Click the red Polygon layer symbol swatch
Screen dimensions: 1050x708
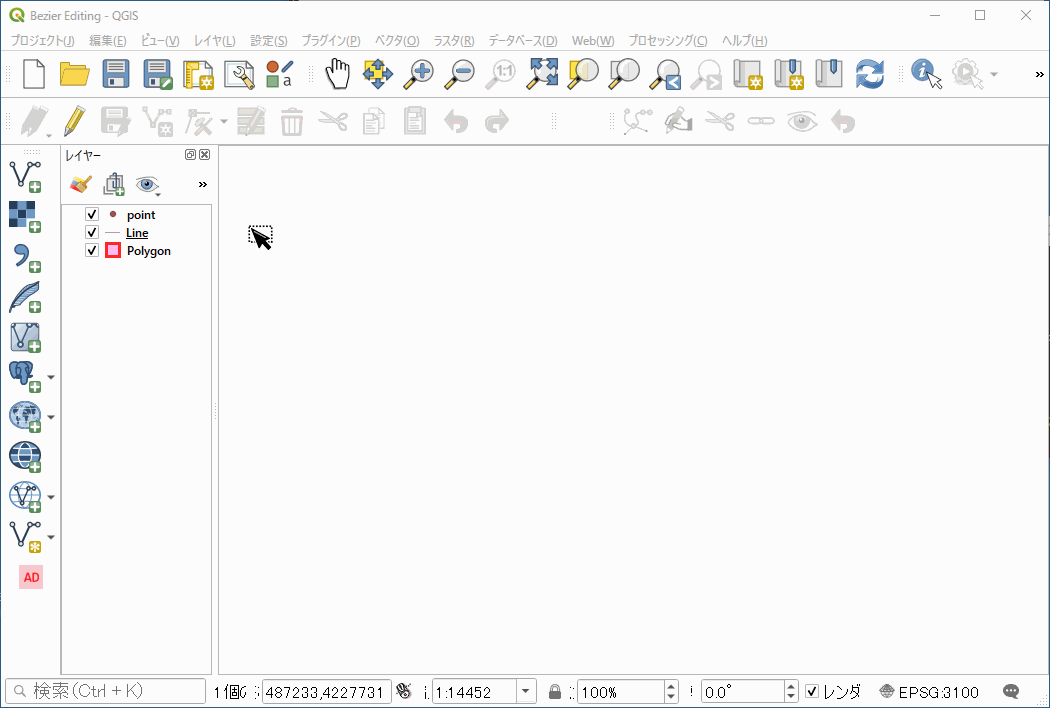click(x=113, y=251)
